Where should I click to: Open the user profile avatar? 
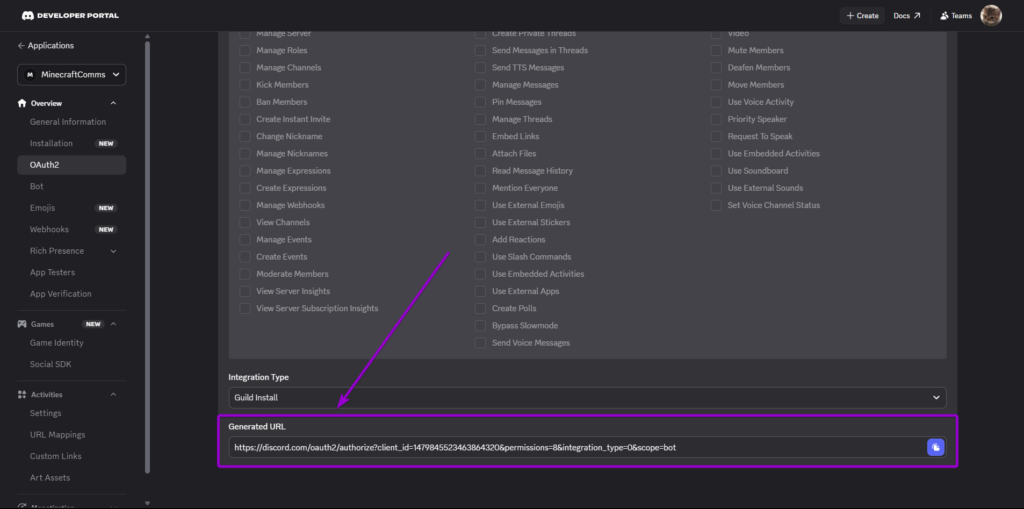[x=990, y=15]
